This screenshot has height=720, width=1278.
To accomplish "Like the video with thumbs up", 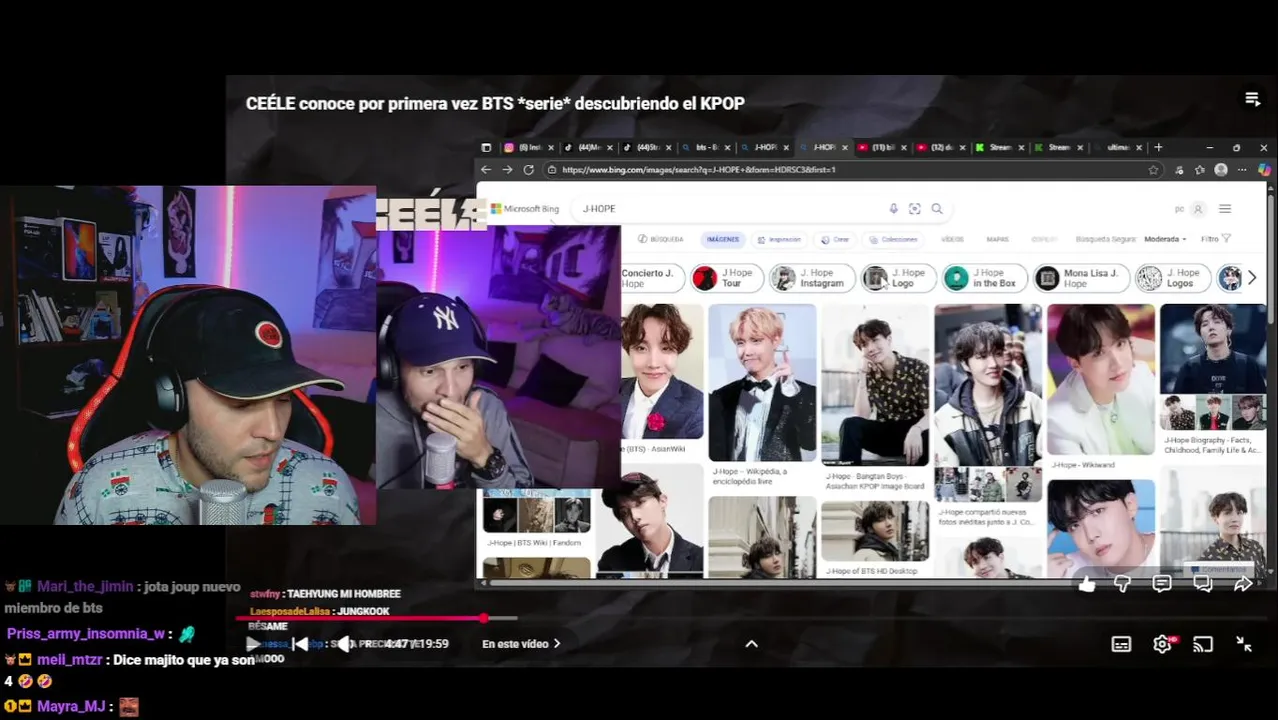I will click(1087, 584).
